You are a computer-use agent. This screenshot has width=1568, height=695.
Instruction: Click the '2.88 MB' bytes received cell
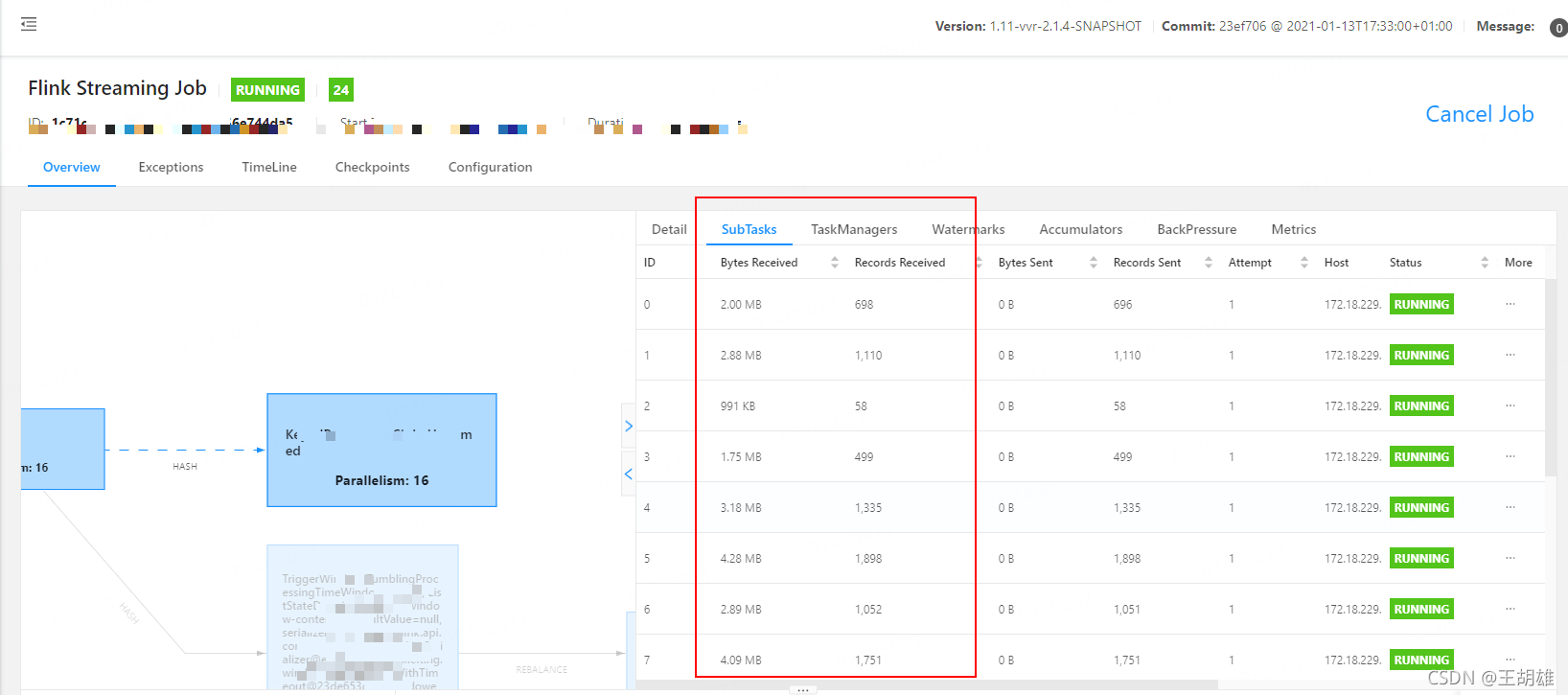click(x=741, y=356)
